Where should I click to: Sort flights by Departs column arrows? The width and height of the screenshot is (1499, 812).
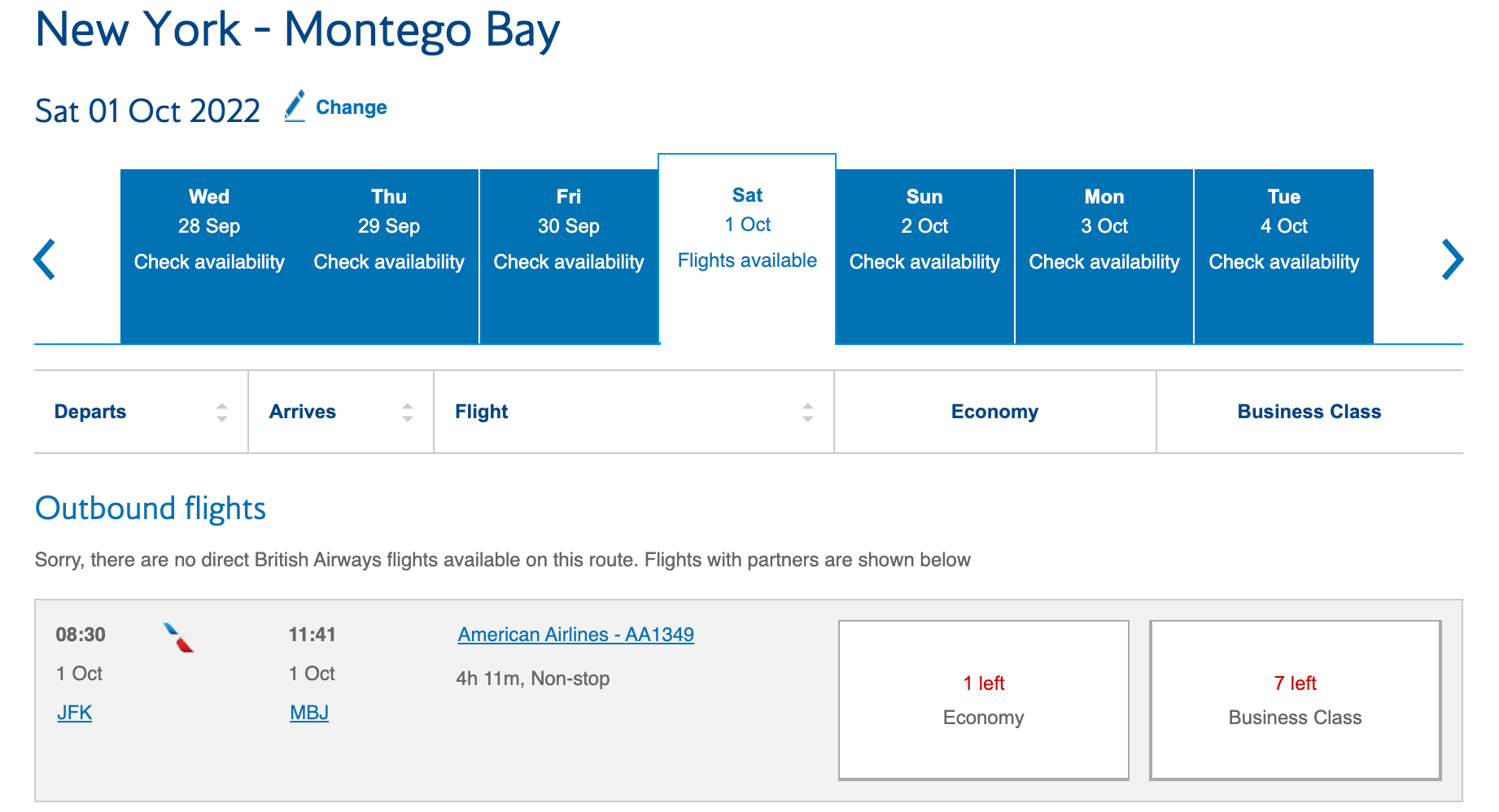221,413
